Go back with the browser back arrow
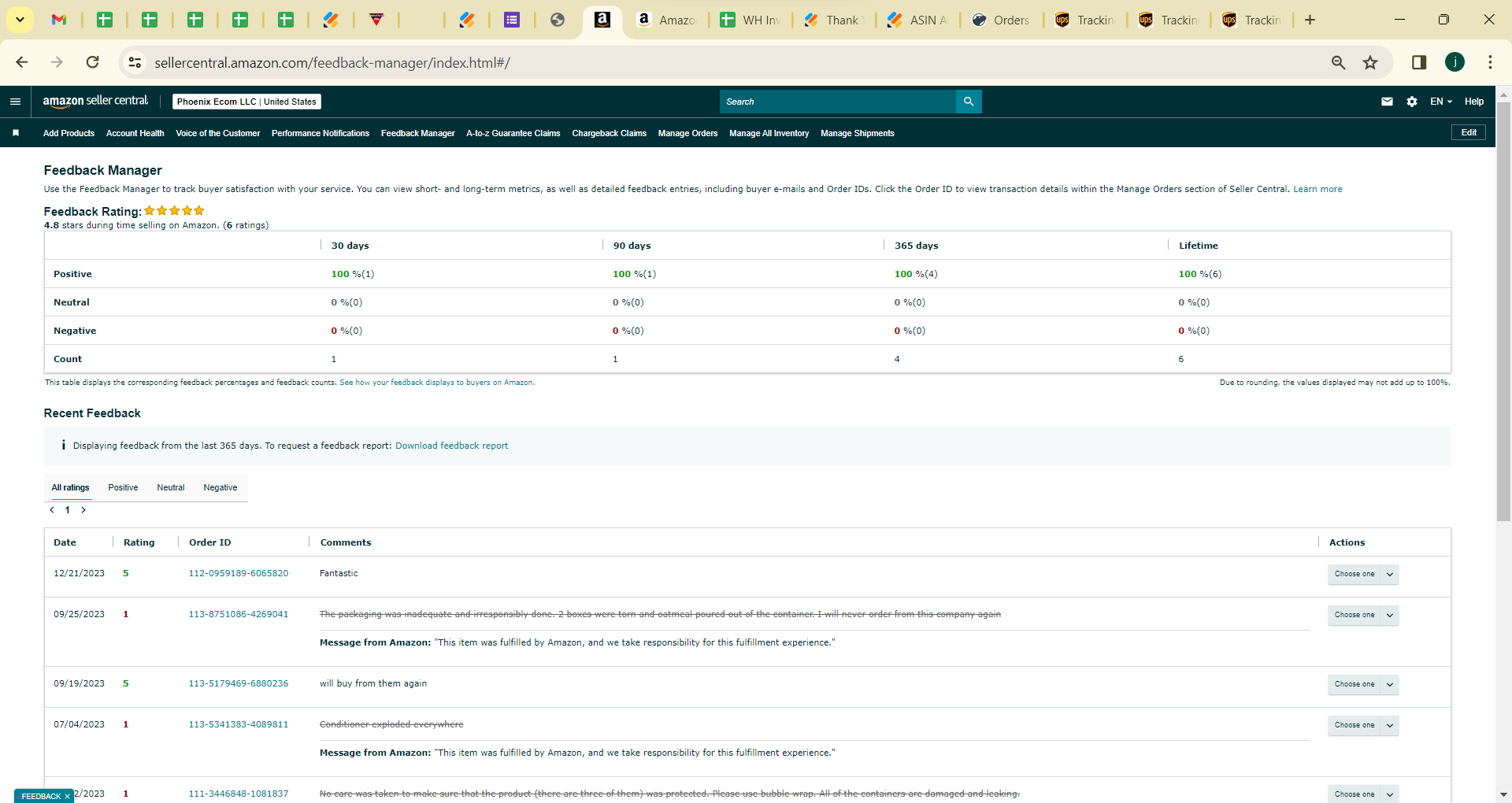Image resolution: width=1512 pixels, height=803 pixels. click(22, 62)
